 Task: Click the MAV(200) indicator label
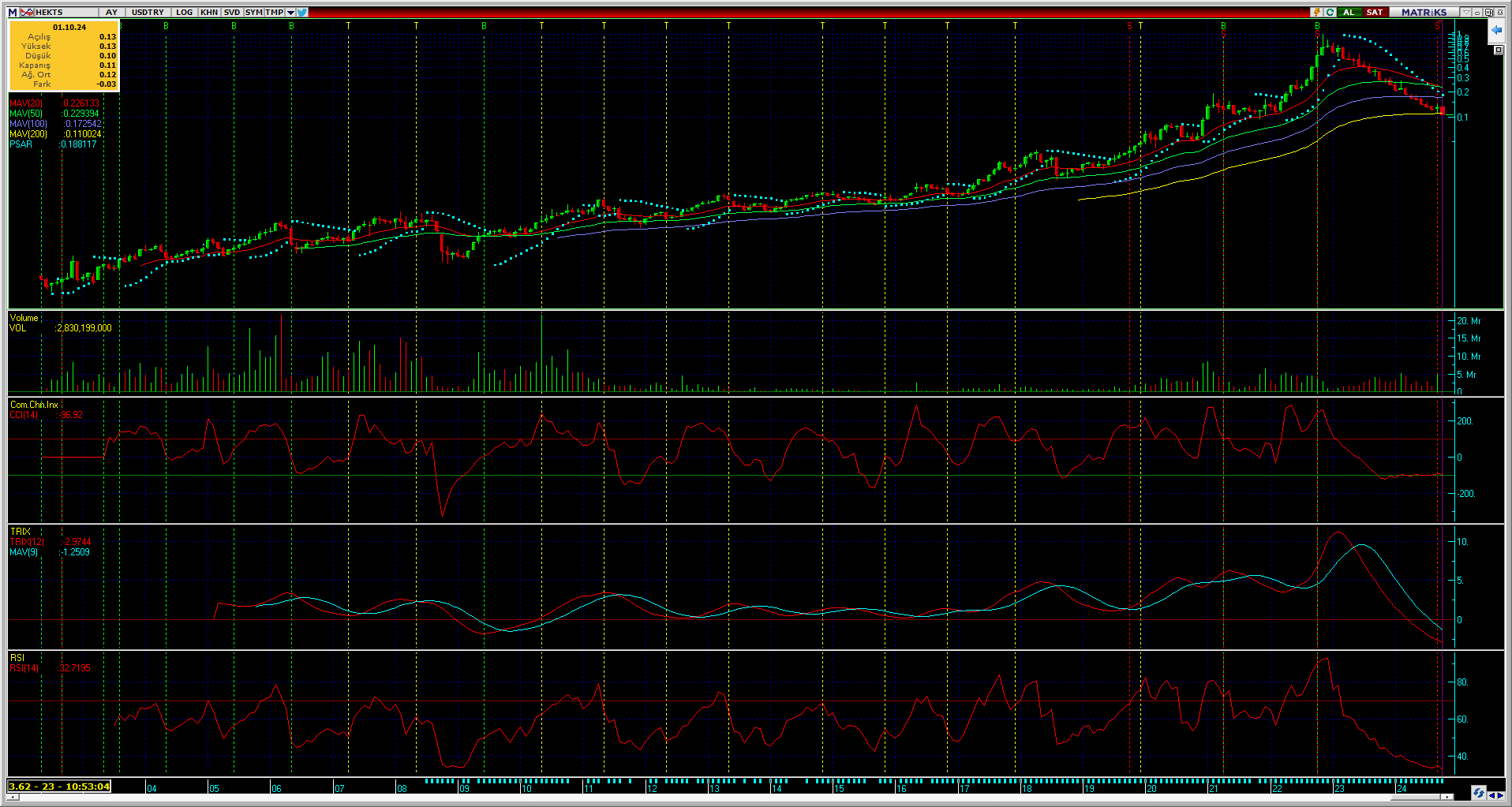(x=28, y=134)
